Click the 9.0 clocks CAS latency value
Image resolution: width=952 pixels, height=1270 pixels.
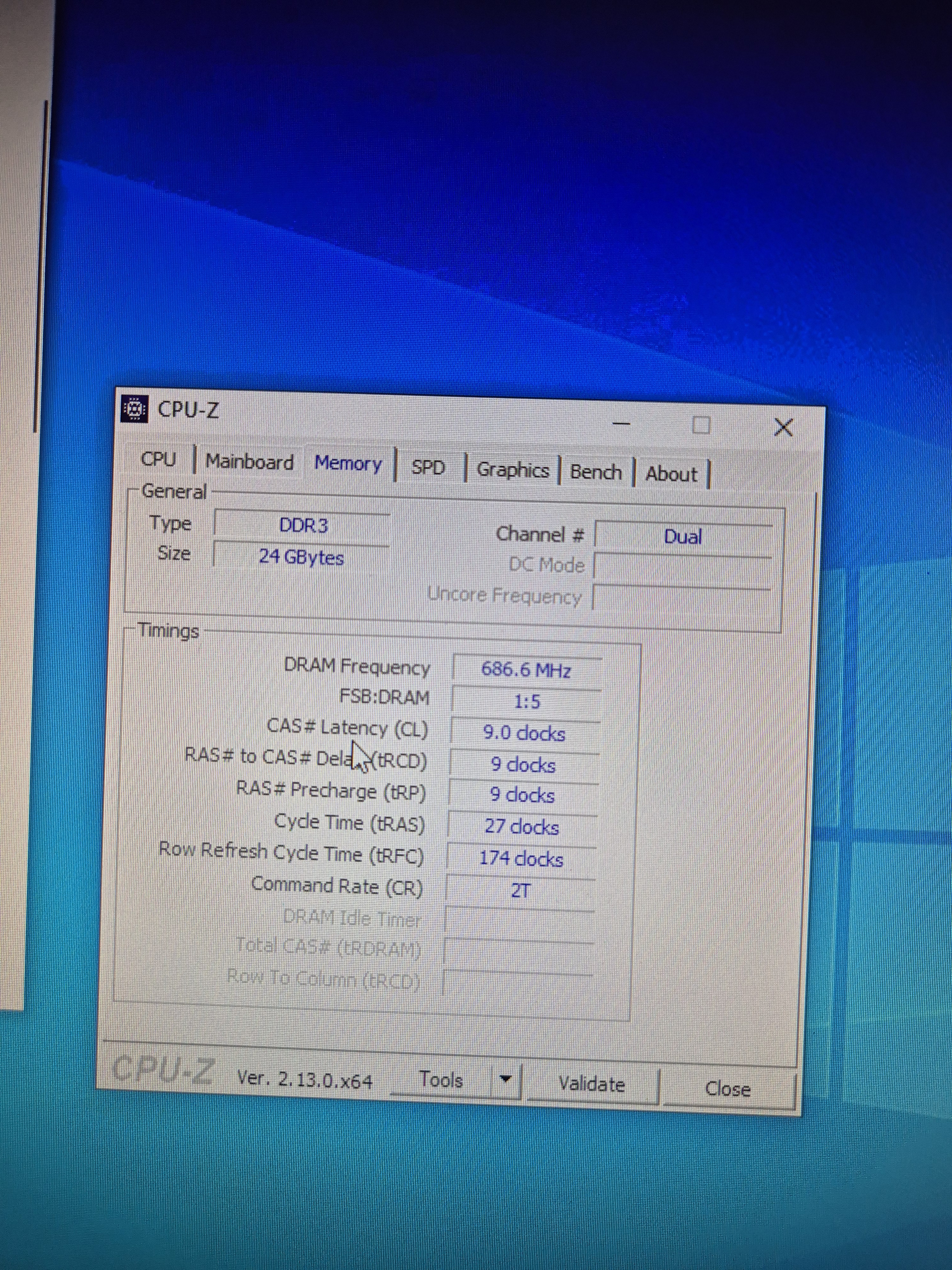pos(525,733)
